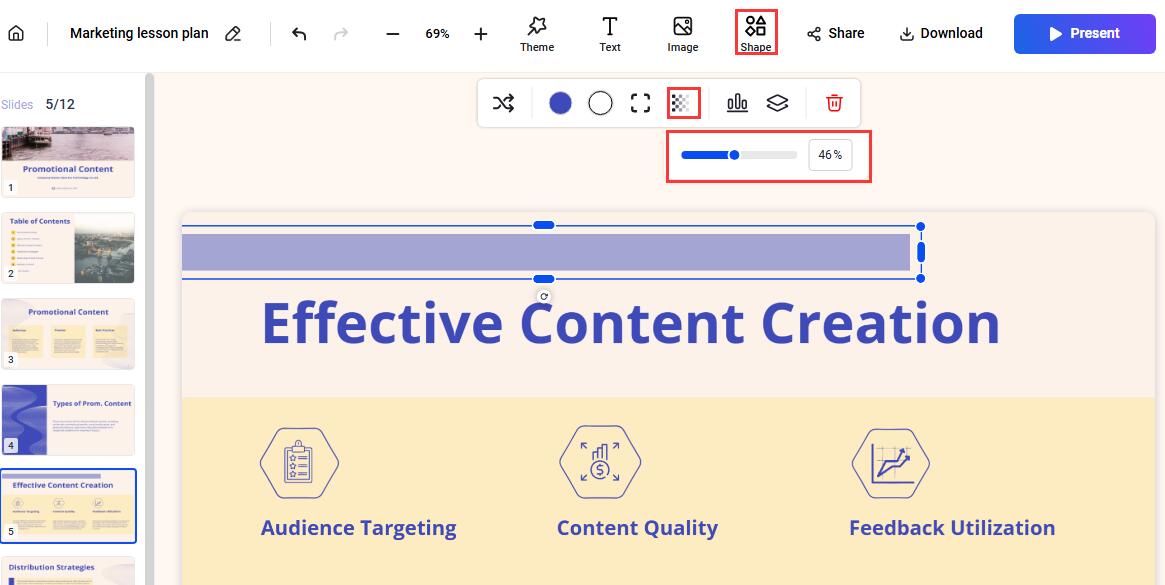The height and width of the screenshot is (585, 1165).
Task: Click the Slides 5/12 counter
Action: pos(38,104)
